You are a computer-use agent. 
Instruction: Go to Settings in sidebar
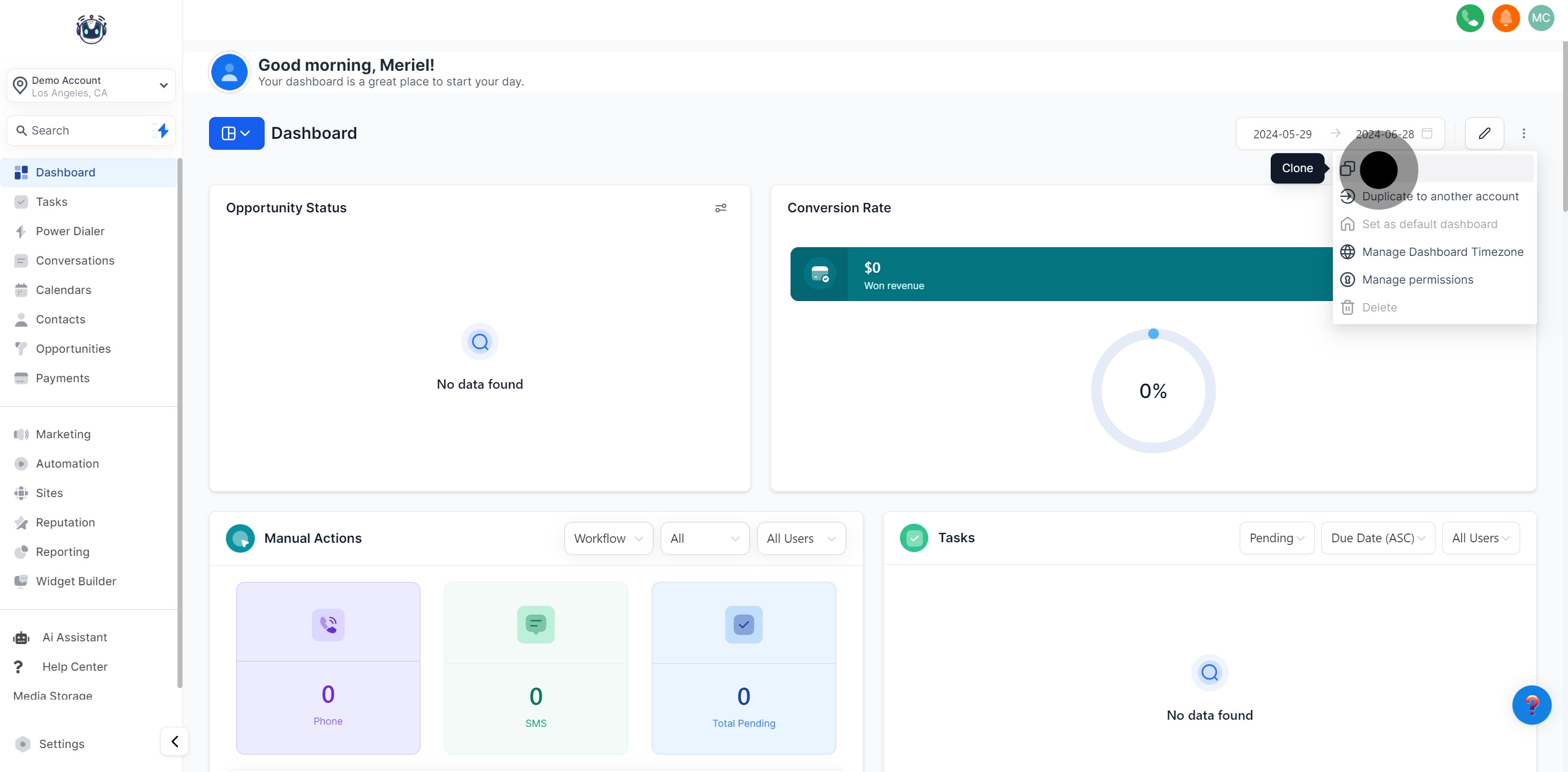[x=62, y=744]
